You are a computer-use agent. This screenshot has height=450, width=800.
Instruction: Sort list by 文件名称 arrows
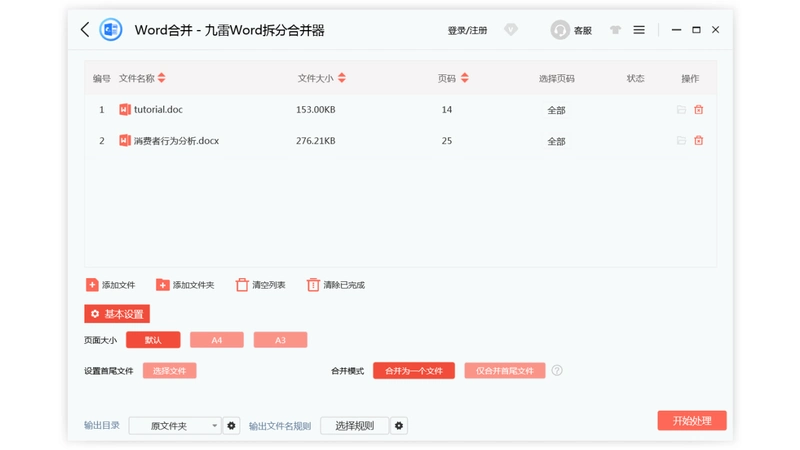pos(162,78)
